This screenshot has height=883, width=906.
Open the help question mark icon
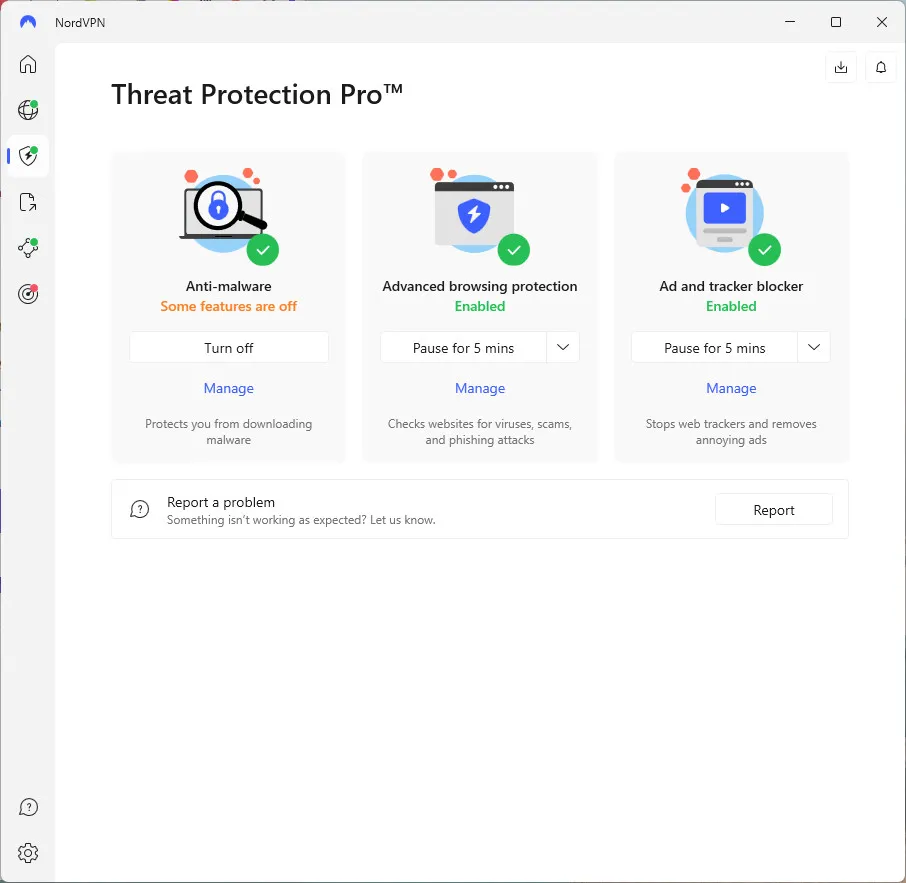(x=27, y=807)
